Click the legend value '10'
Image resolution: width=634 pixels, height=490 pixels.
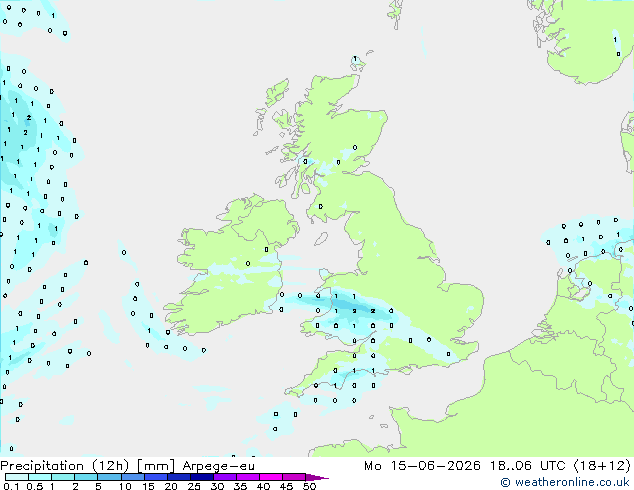[125, 486]
